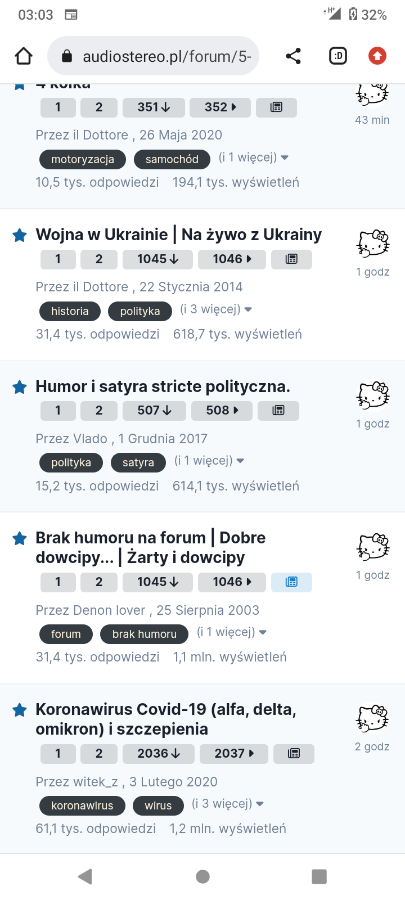Screen dimensions: 405x900
Task: Open page list icon for Koronawirus topic
Action: [x=294, y=754]
